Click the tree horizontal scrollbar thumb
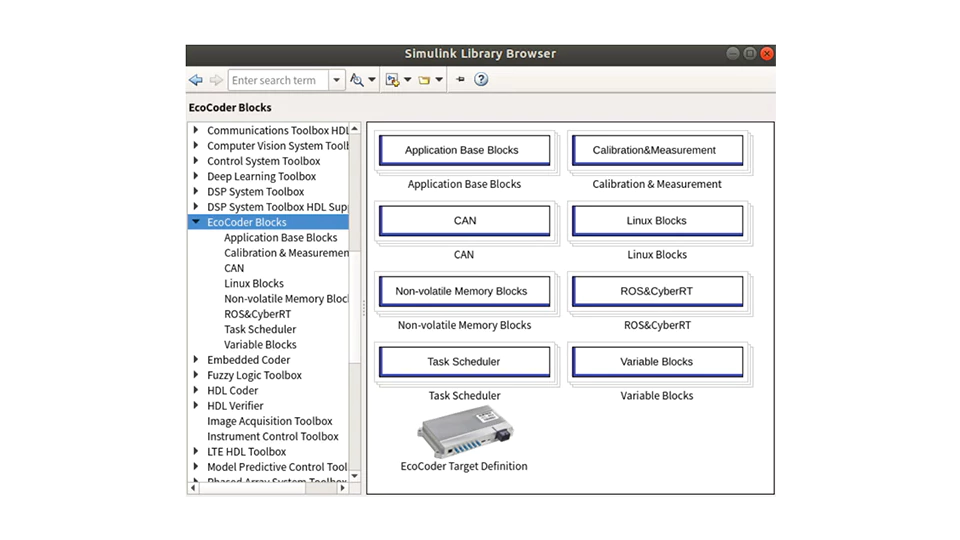960x540 pixels. pos(252,488)
